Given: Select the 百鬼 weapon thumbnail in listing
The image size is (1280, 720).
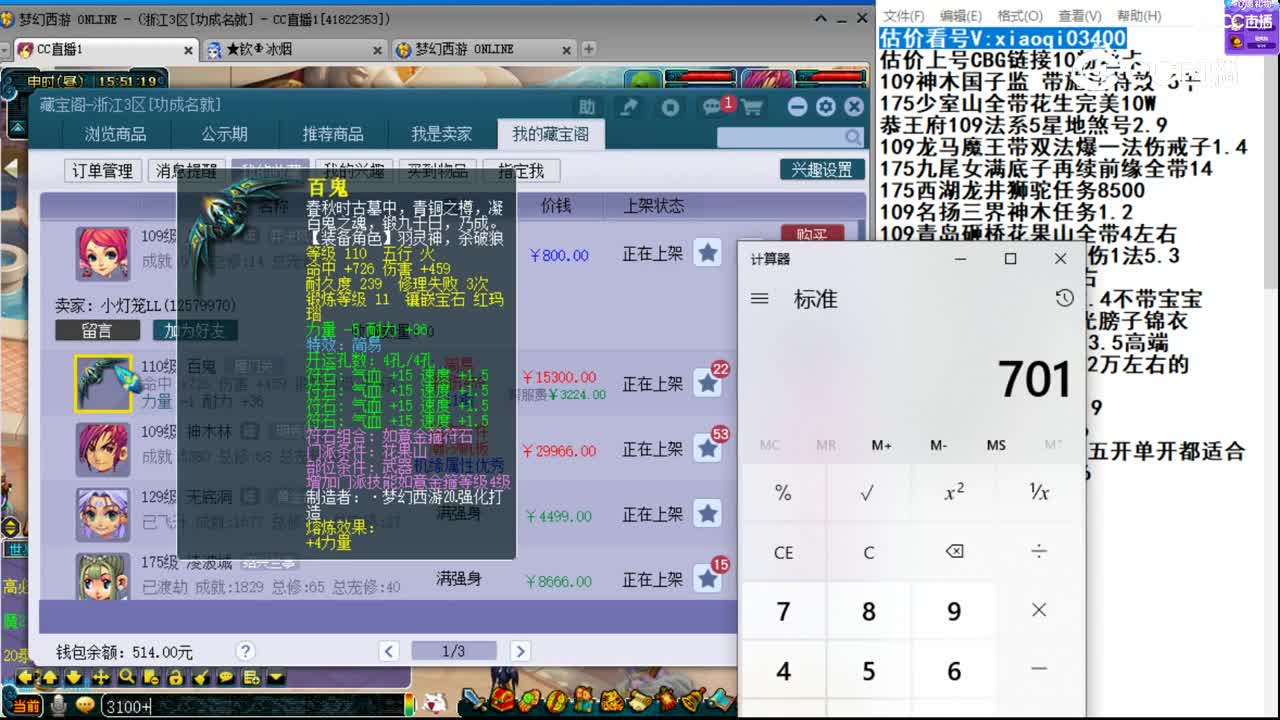Looking at the screenshot, I should pos(103,384).
